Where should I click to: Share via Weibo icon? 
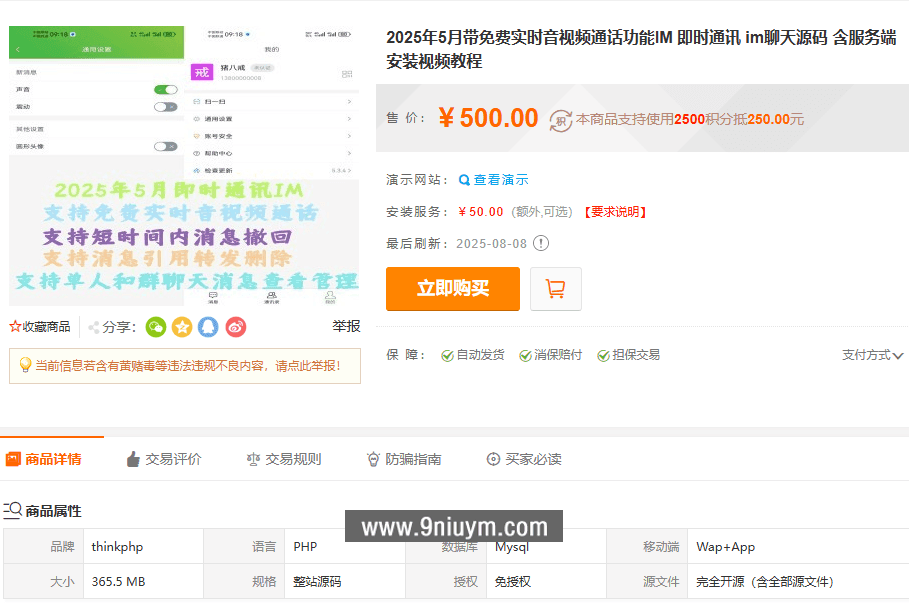[x=234, y=327]
